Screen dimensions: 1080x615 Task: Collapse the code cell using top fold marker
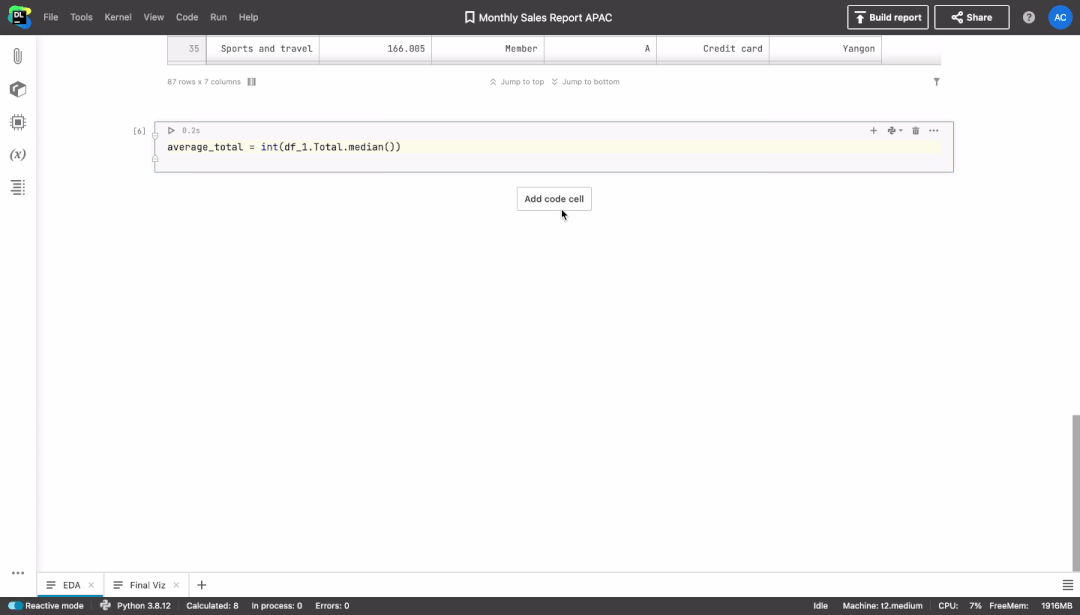[x=155, y=136]
